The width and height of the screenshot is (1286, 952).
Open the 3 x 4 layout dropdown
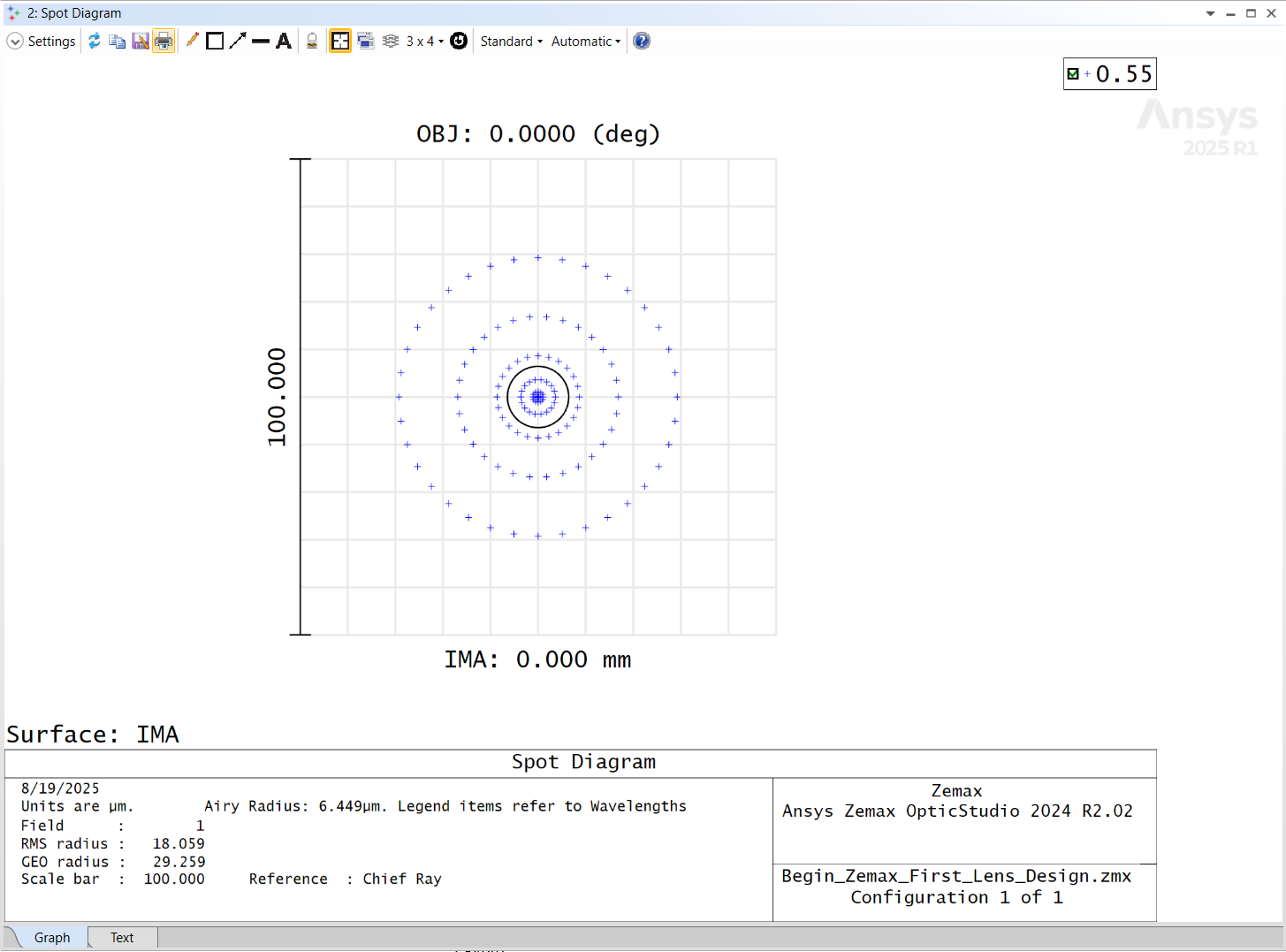tap(424, 42)
